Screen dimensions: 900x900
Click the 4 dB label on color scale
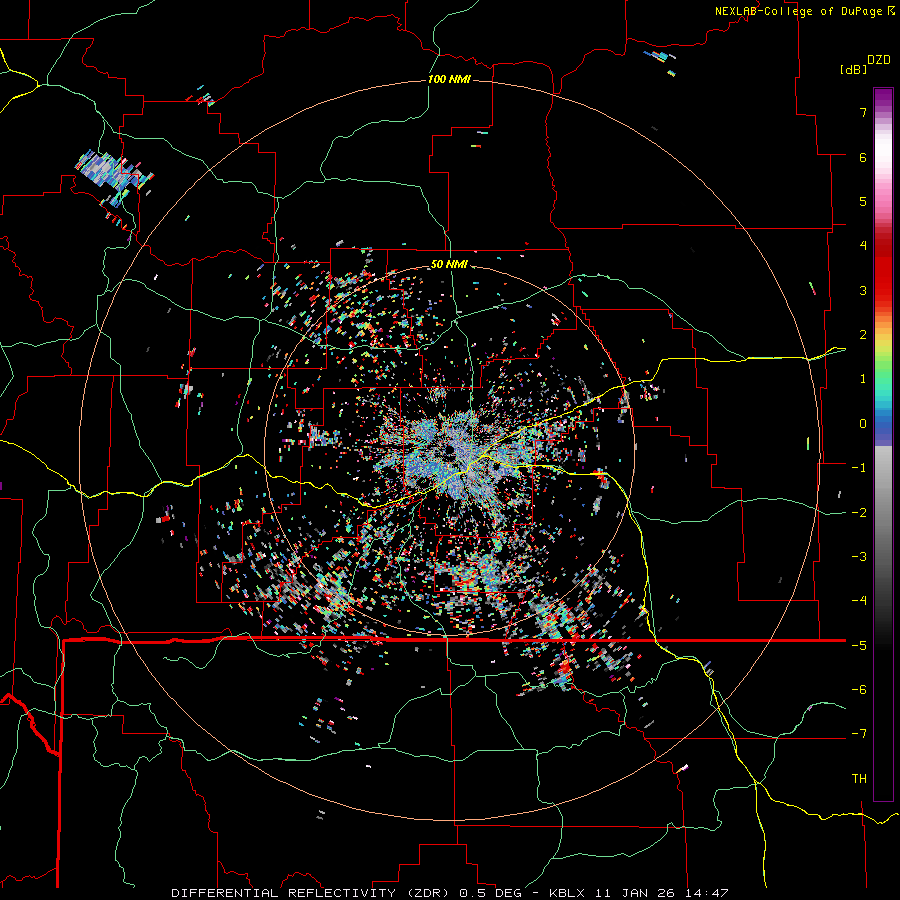click(x=863, y=246)
